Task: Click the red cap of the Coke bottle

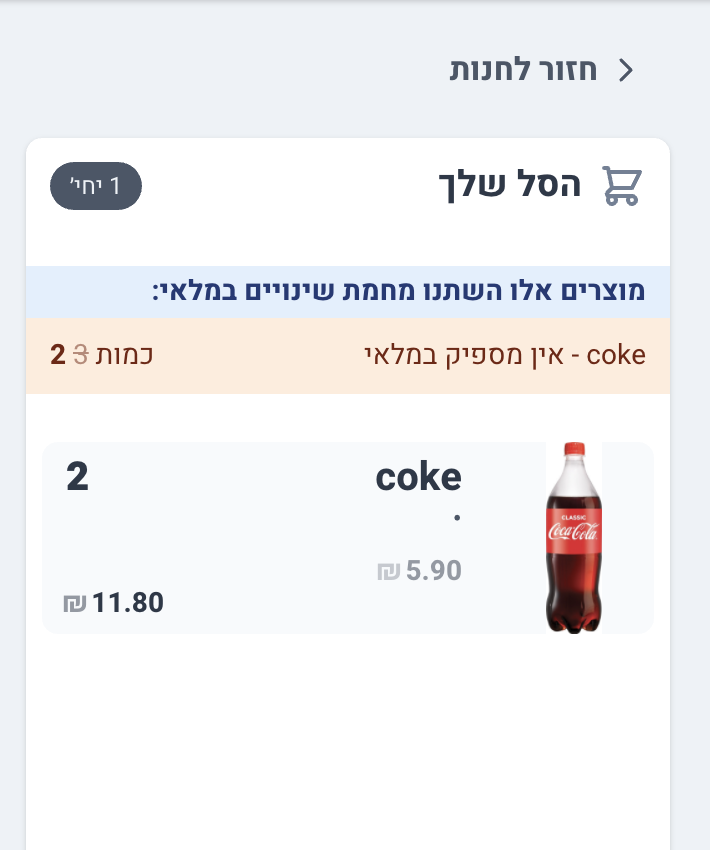Action: (x=574, y=452)
